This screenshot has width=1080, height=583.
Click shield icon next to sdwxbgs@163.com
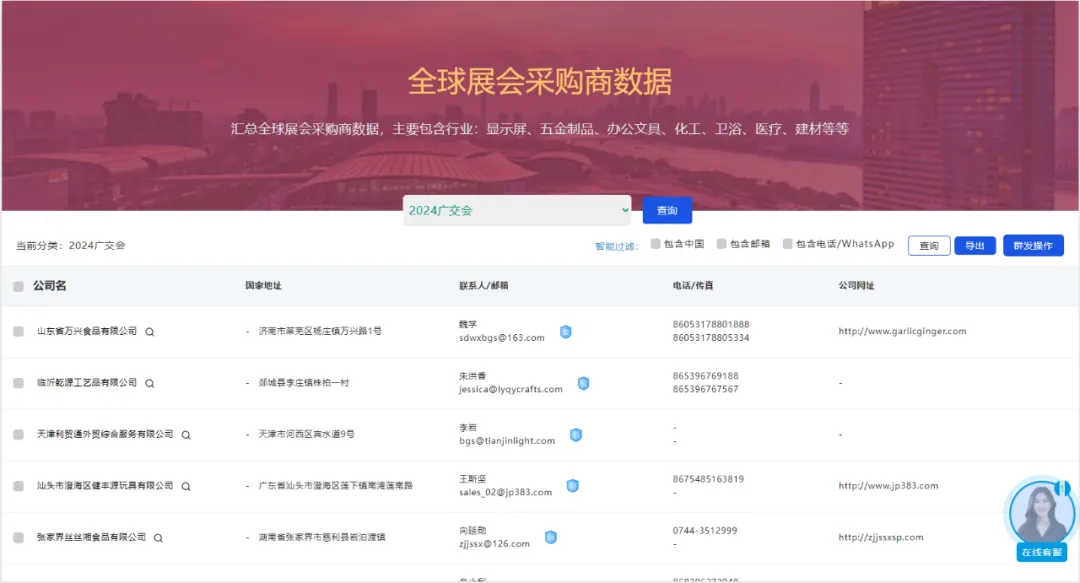pos(565,332)
